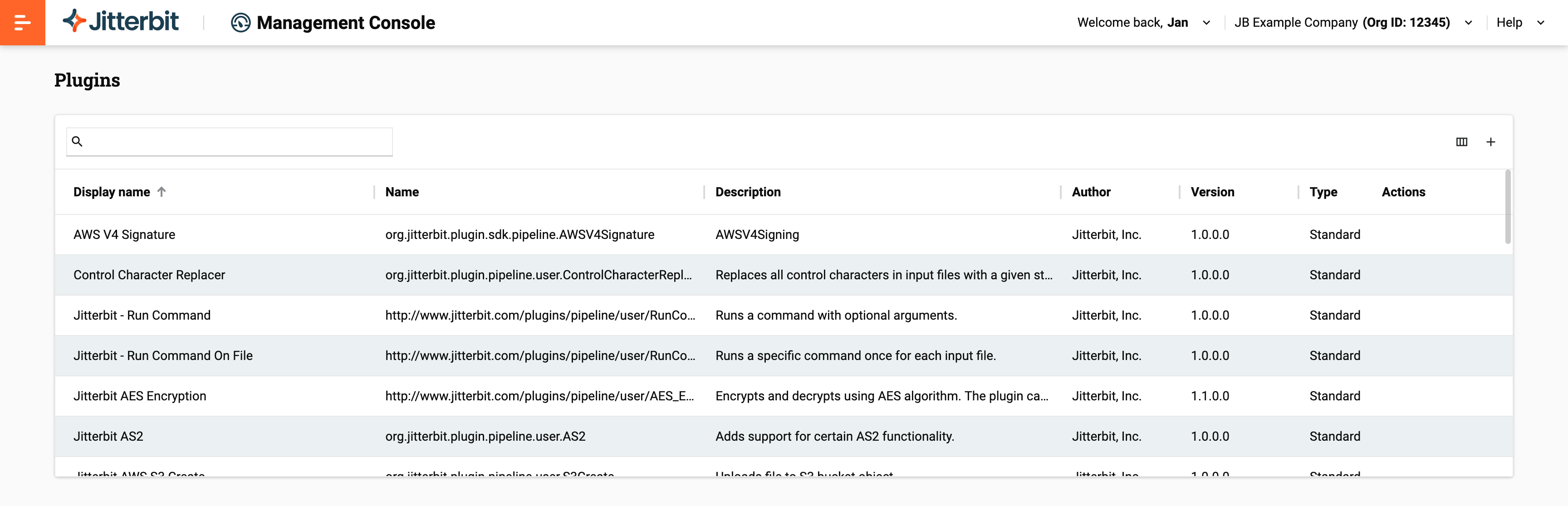Image resolution: width=1568 pixels, height=506 pixels.
Task: Click the org.jitterbit.plugin.pipeline.user.AS2 name cell
Action: point(485,436)
